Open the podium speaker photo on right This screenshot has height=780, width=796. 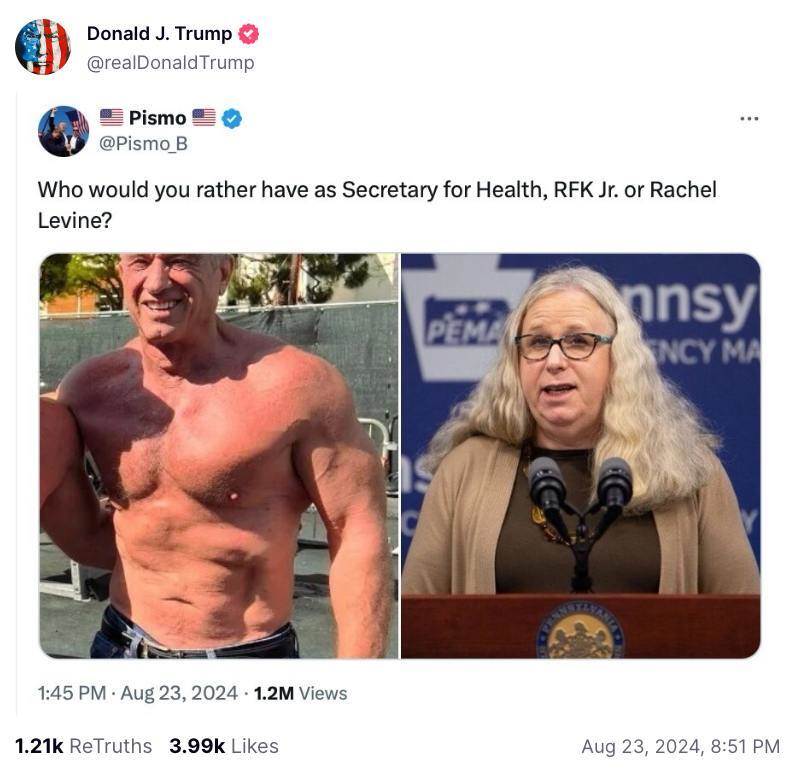tap(581, 456)
